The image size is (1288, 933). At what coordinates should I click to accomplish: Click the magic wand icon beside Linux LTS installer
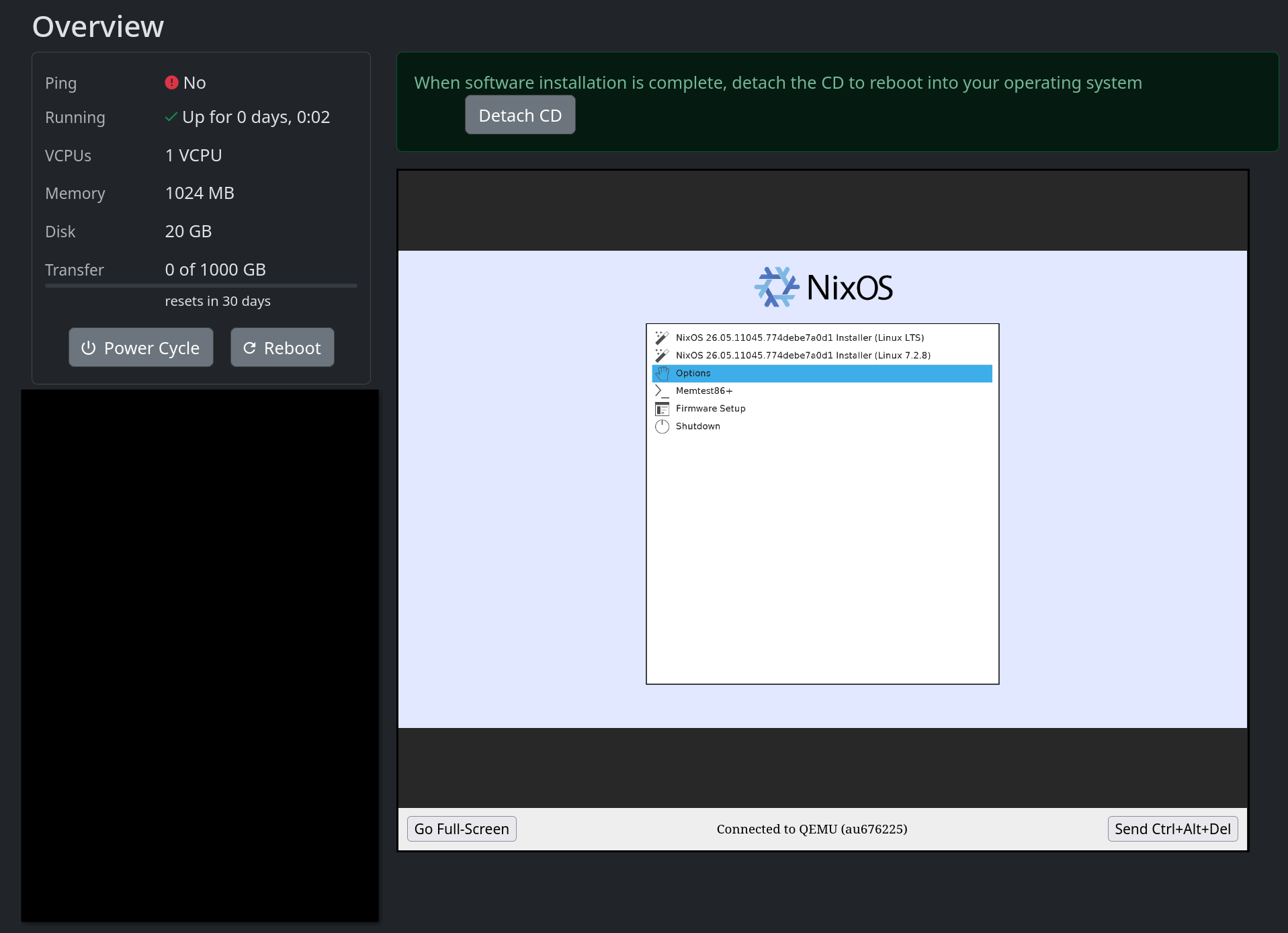pos(662,337)
